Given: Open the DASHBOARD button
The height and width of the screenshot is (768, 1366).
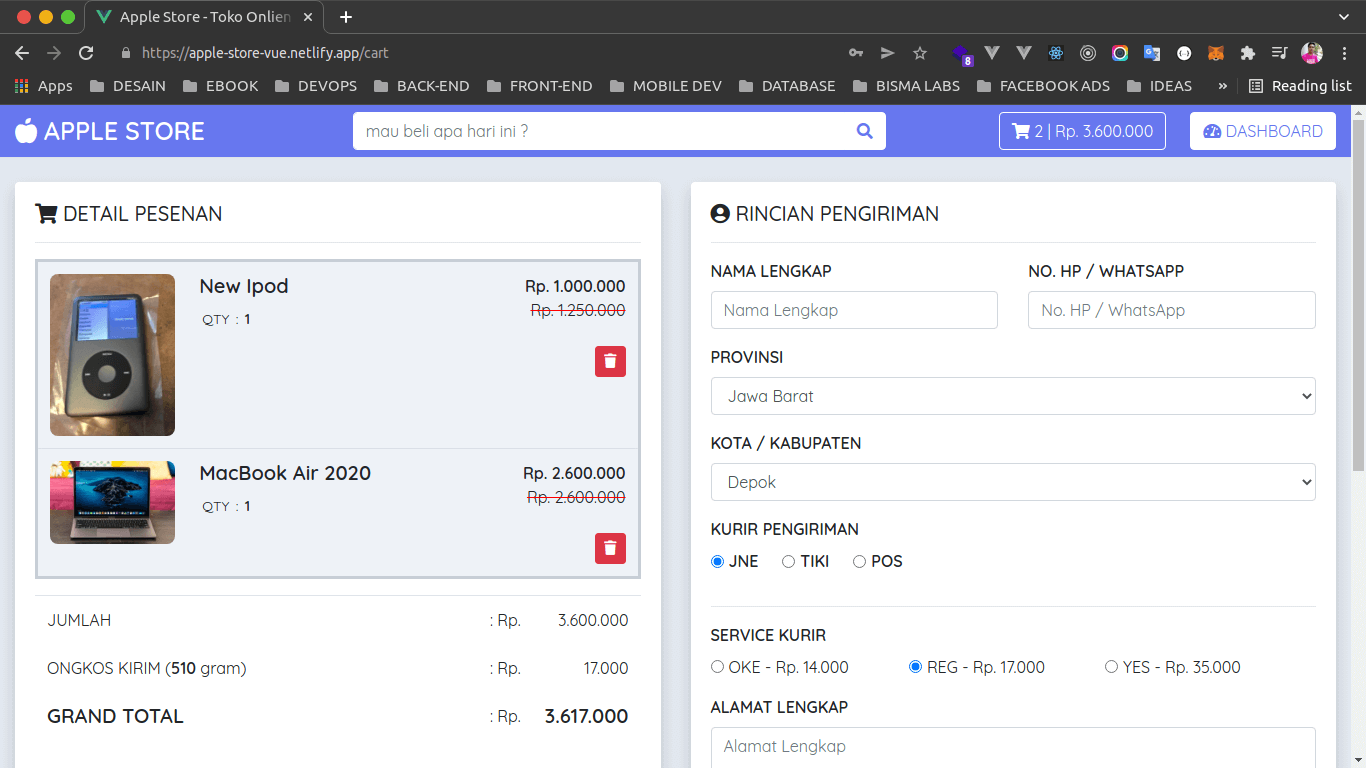Looking at the screenshot, I should [x=1263, y=131].
